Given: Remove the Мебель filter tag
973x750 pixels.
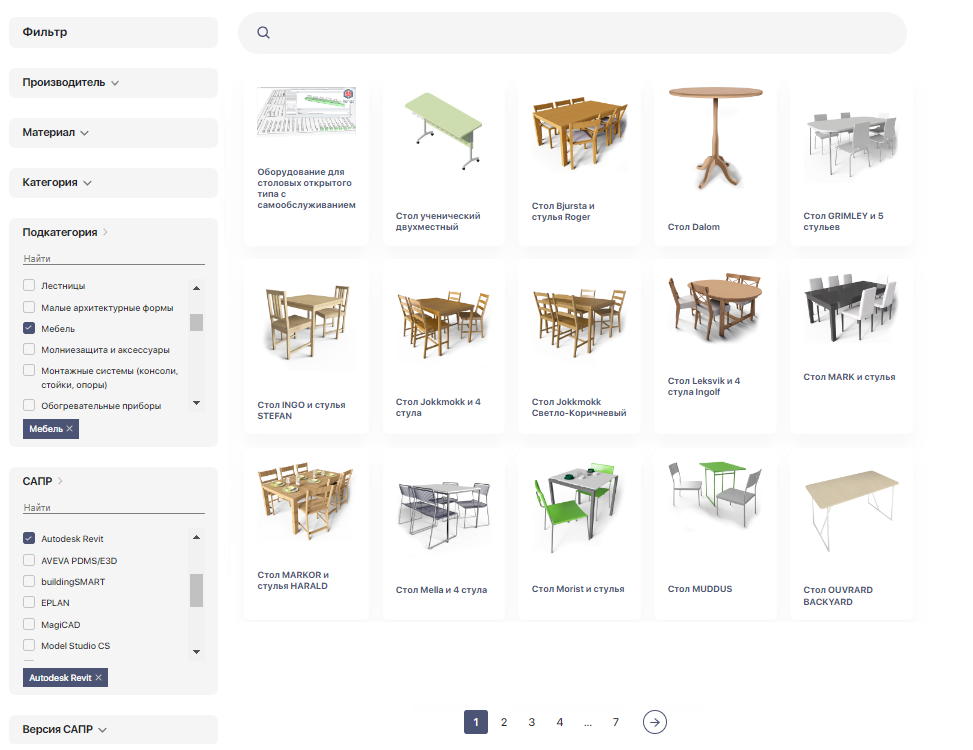Looking at the screenshot, I should 70,429.
